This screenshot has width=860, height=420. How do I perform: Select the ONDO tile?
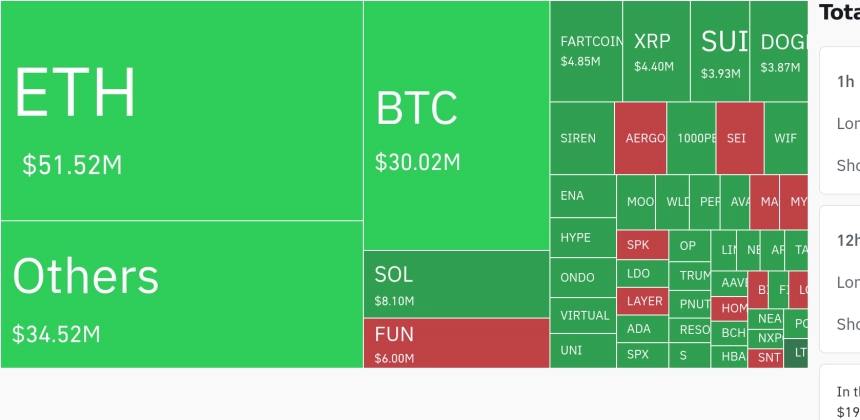coord(583,277)
